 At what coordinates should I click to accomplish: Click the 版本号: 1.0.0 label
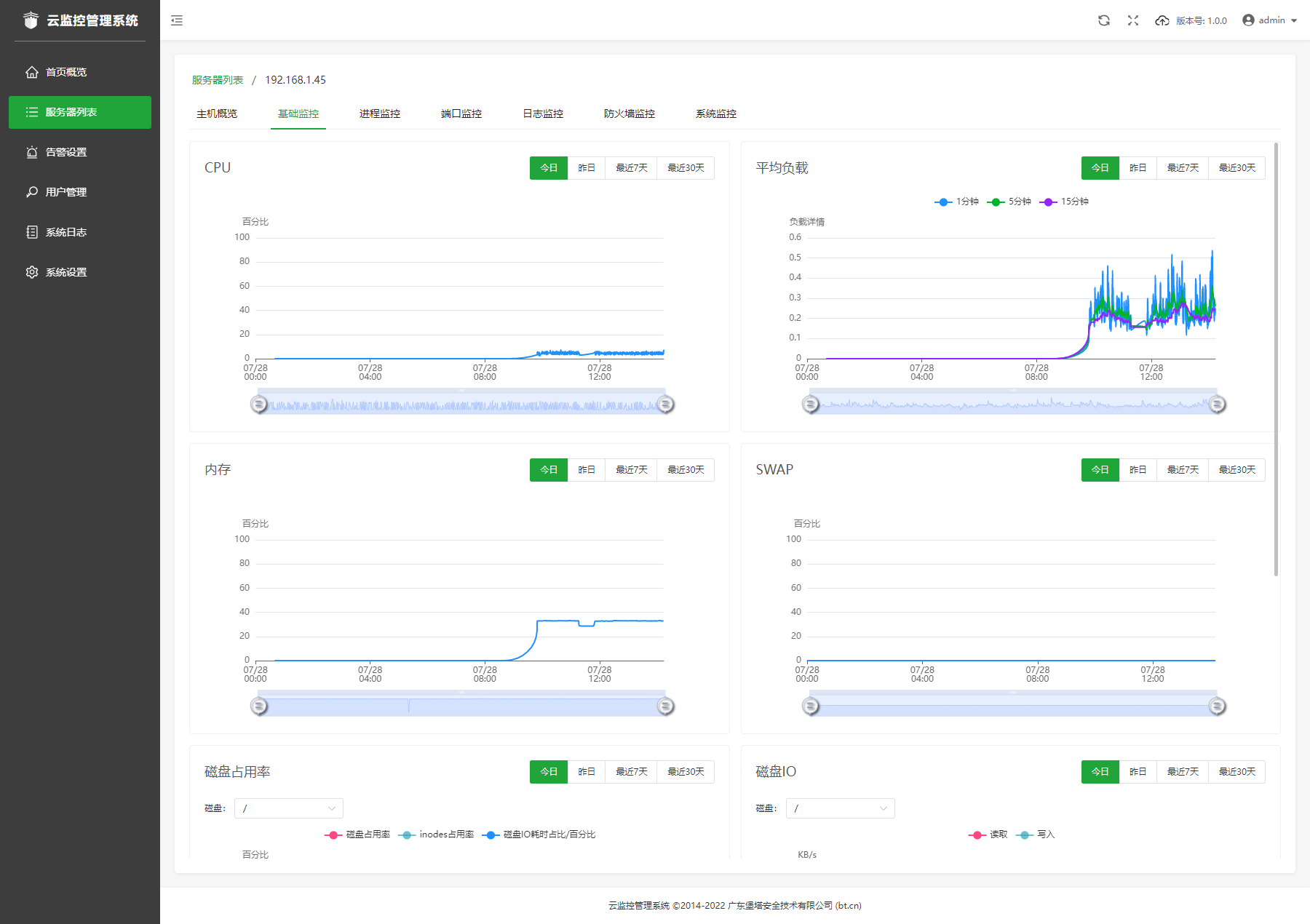pyautogui.click(x=1202, y=21)
